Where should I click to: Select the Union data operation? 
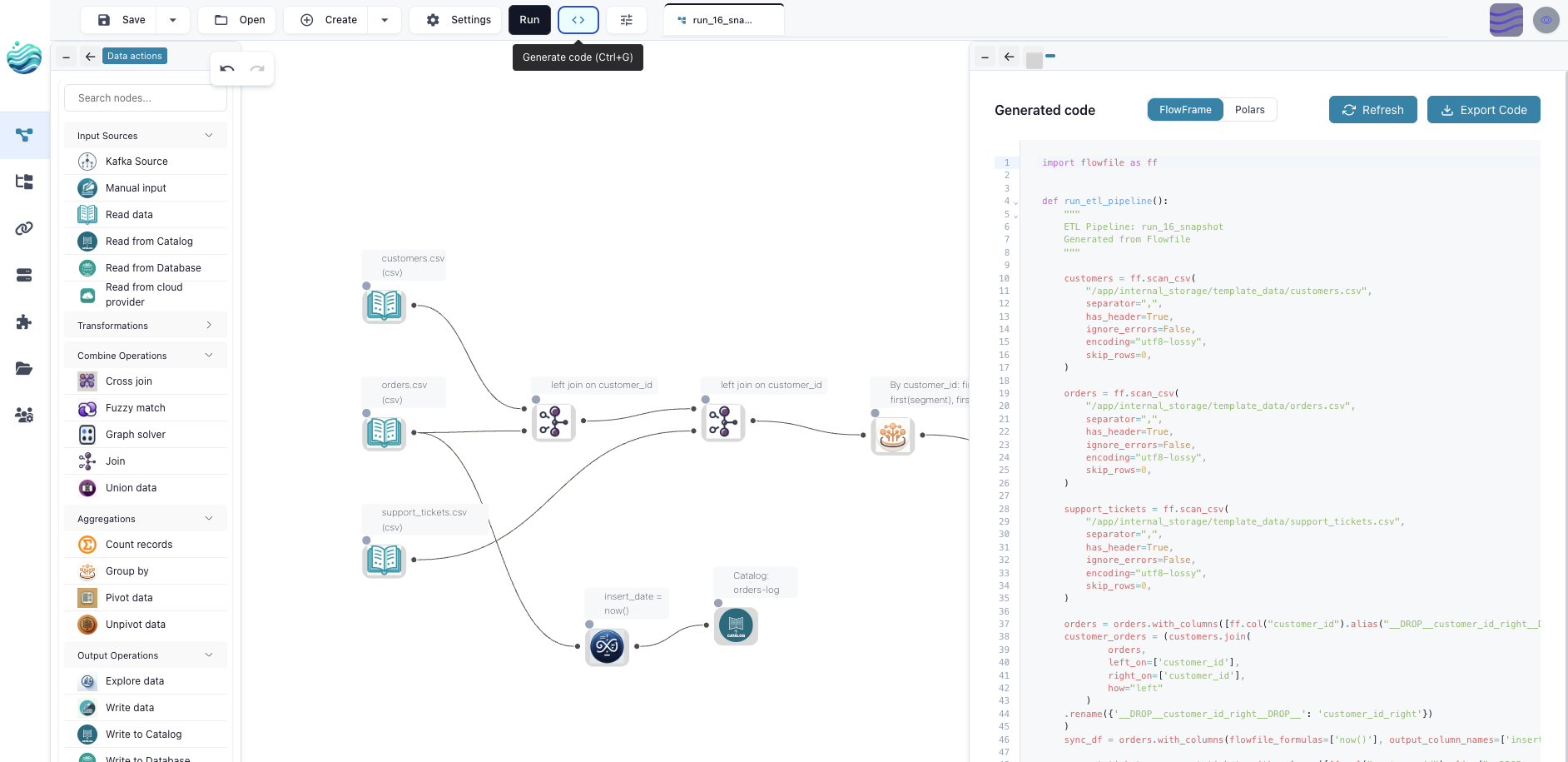(x=131, y=487)
